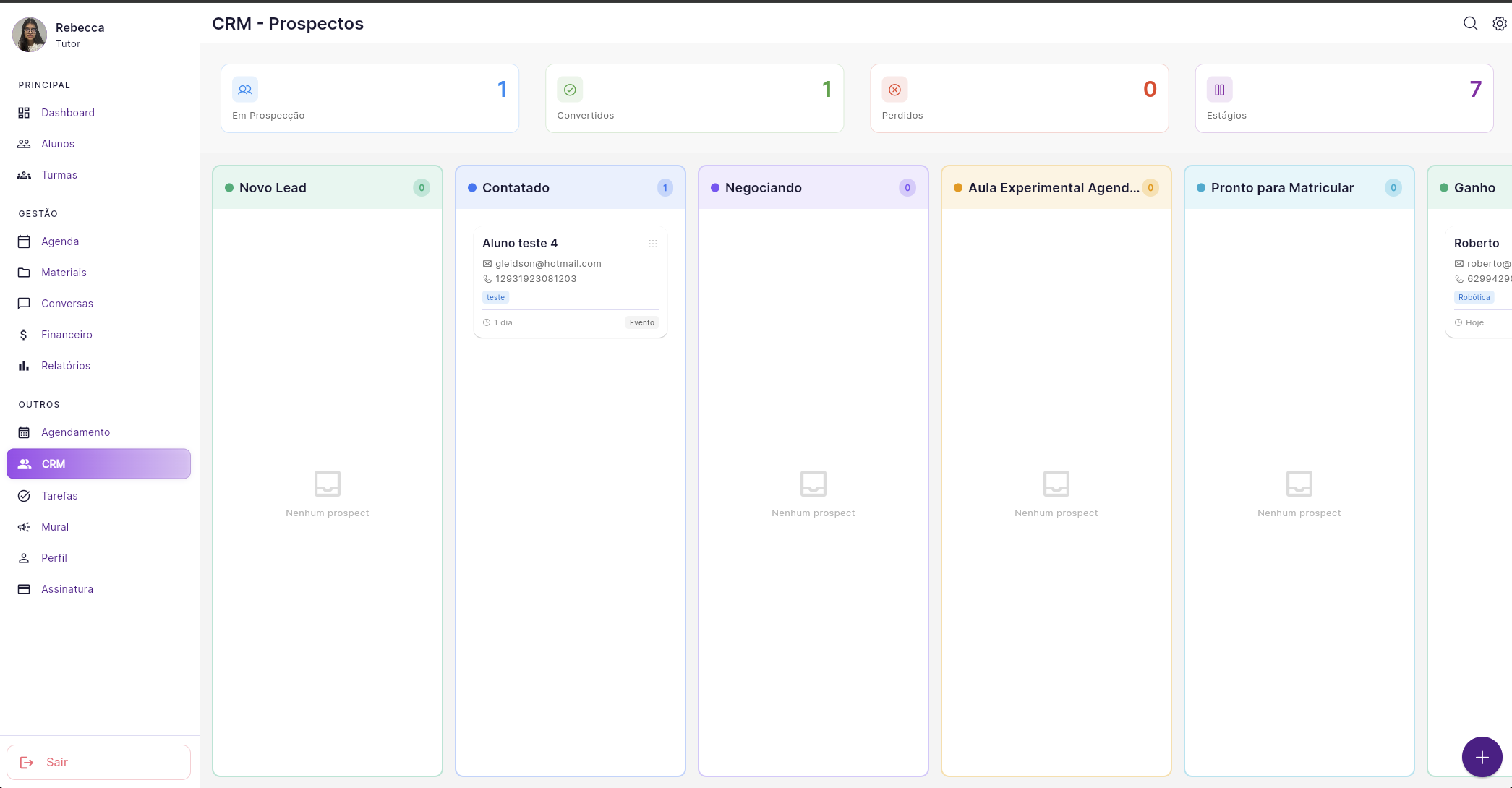Open Dashboard from the sidebar
This screenshot has height=788, width=1512.
tap(68, 113)
